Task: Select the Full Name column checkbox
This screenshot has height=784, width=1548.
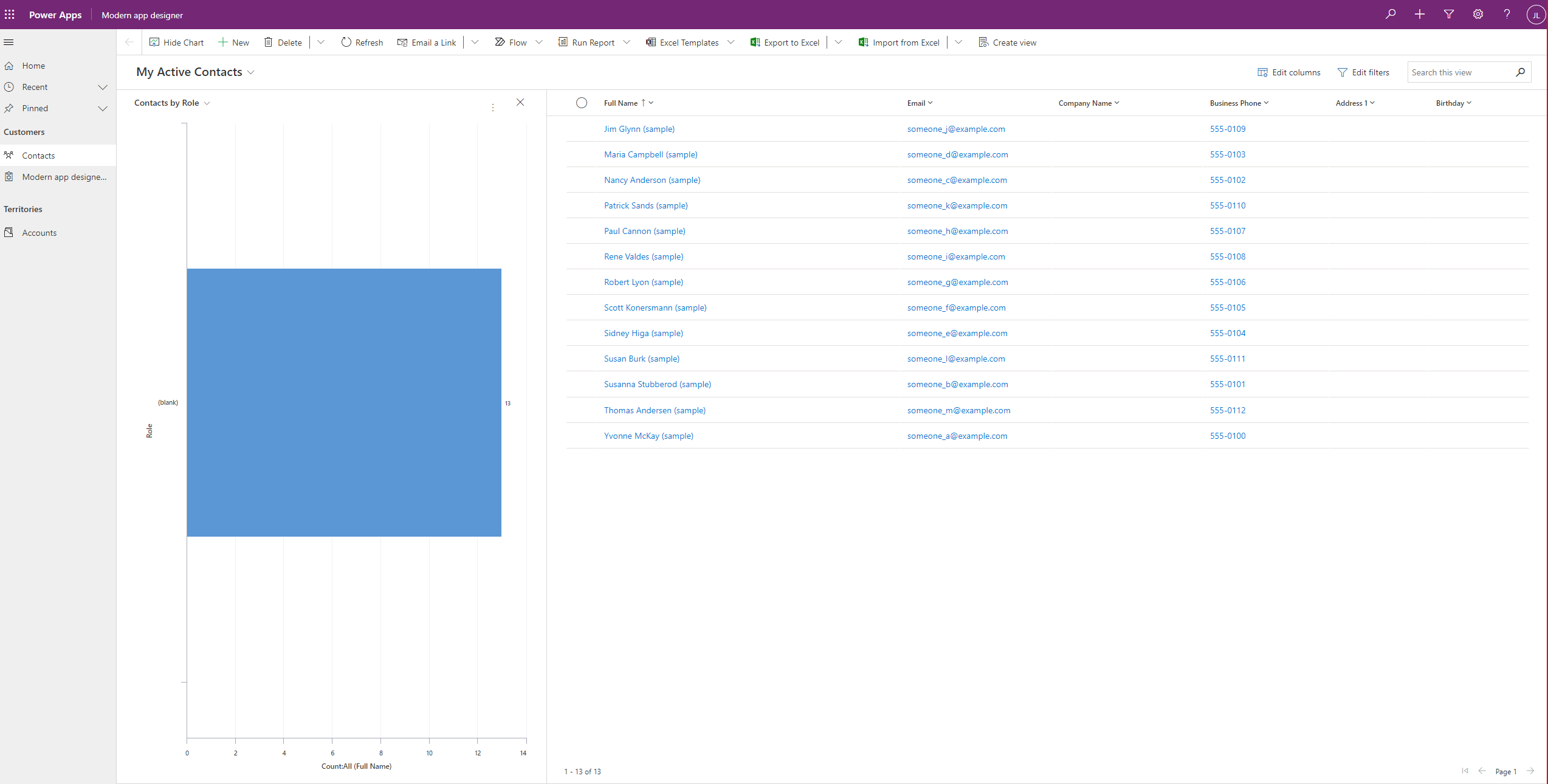Action: pyautogui.click(x=579, y=102)
